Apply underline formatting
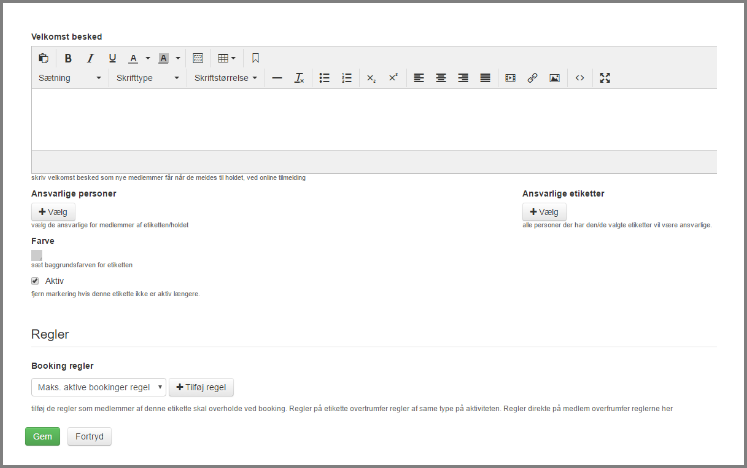 click(112, 58)
